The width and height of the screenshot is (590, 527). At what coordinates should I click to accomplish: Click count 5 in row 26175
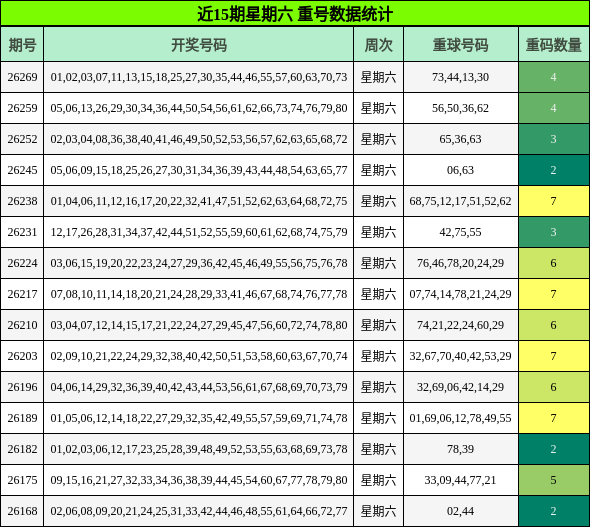pyautogui.click(x=554, y=480)
